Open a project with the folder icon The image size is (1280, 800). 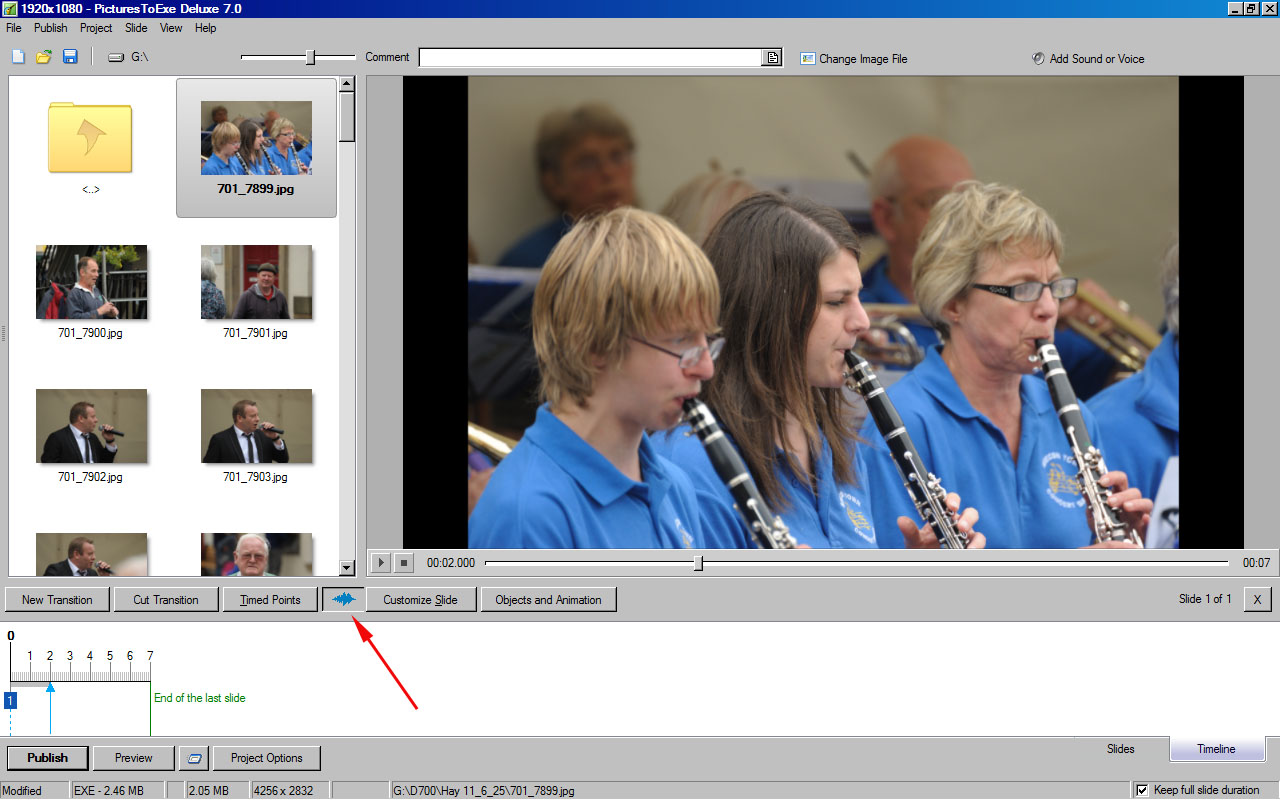point(44,57)
